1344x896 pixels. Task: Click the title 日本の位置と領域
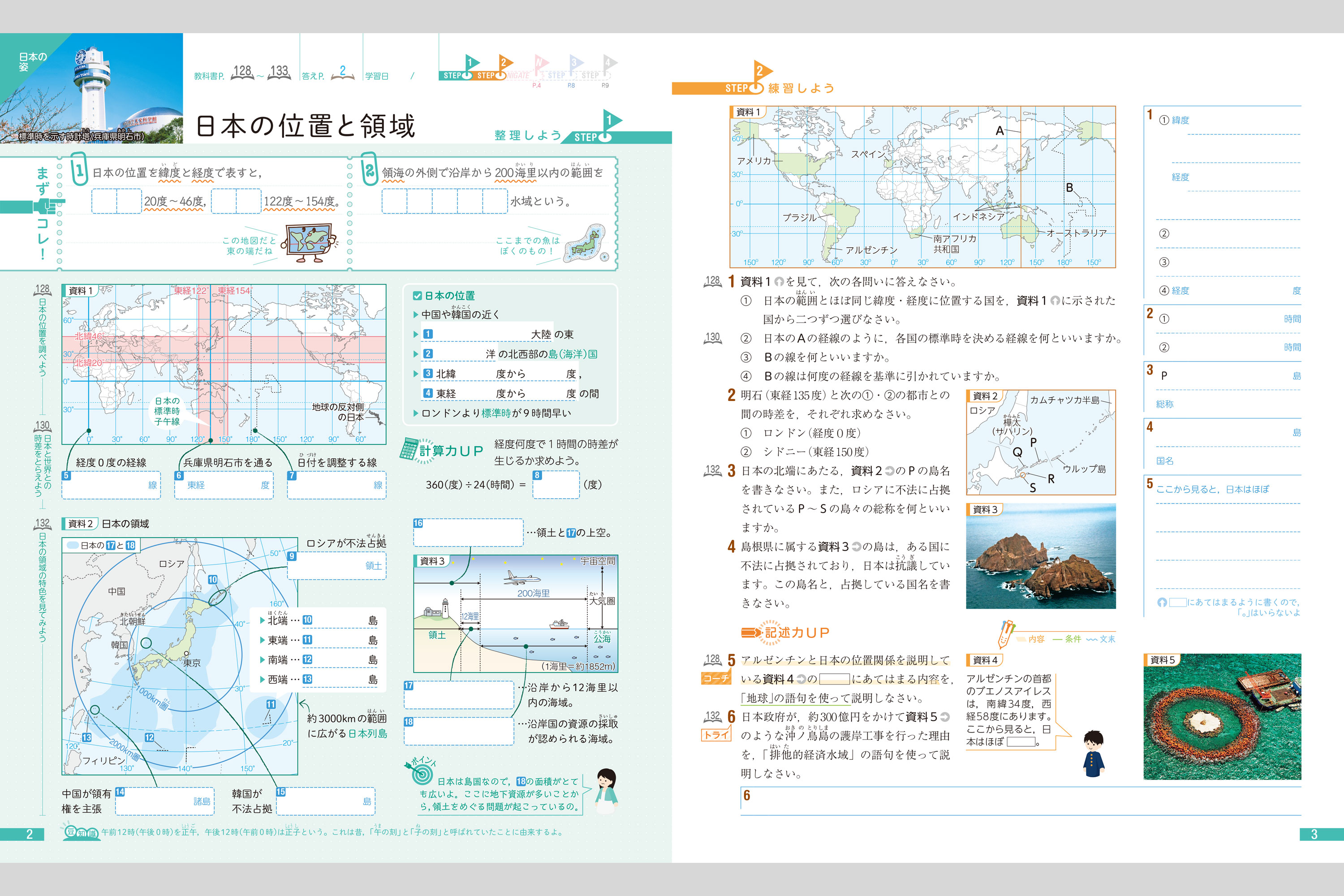point(306,126)
